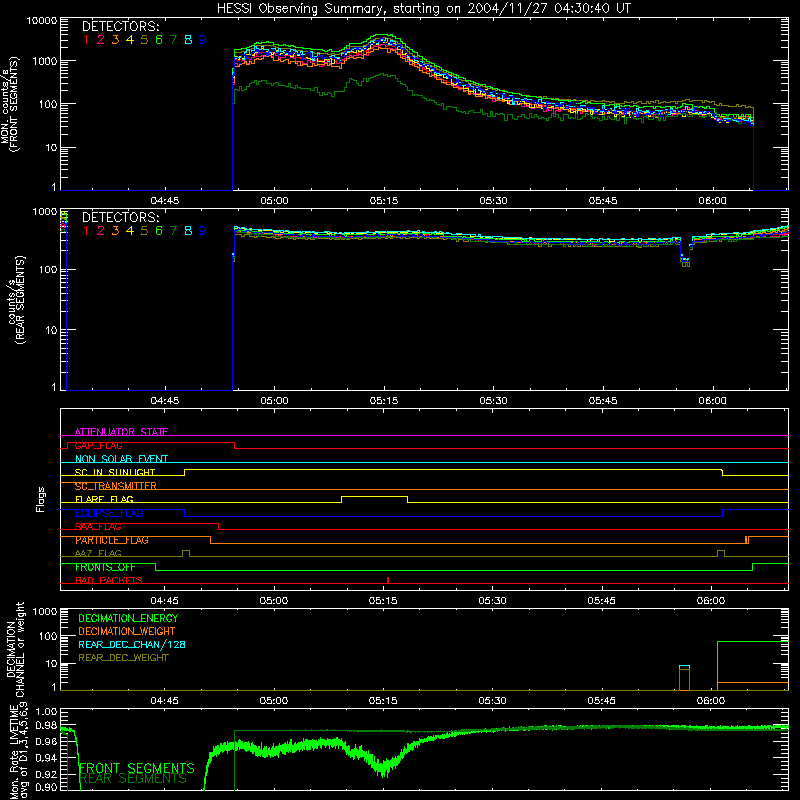Click the DECIMATION_WEIGHT legend entry
800x800 pixels.
click(x=127, y=632)
